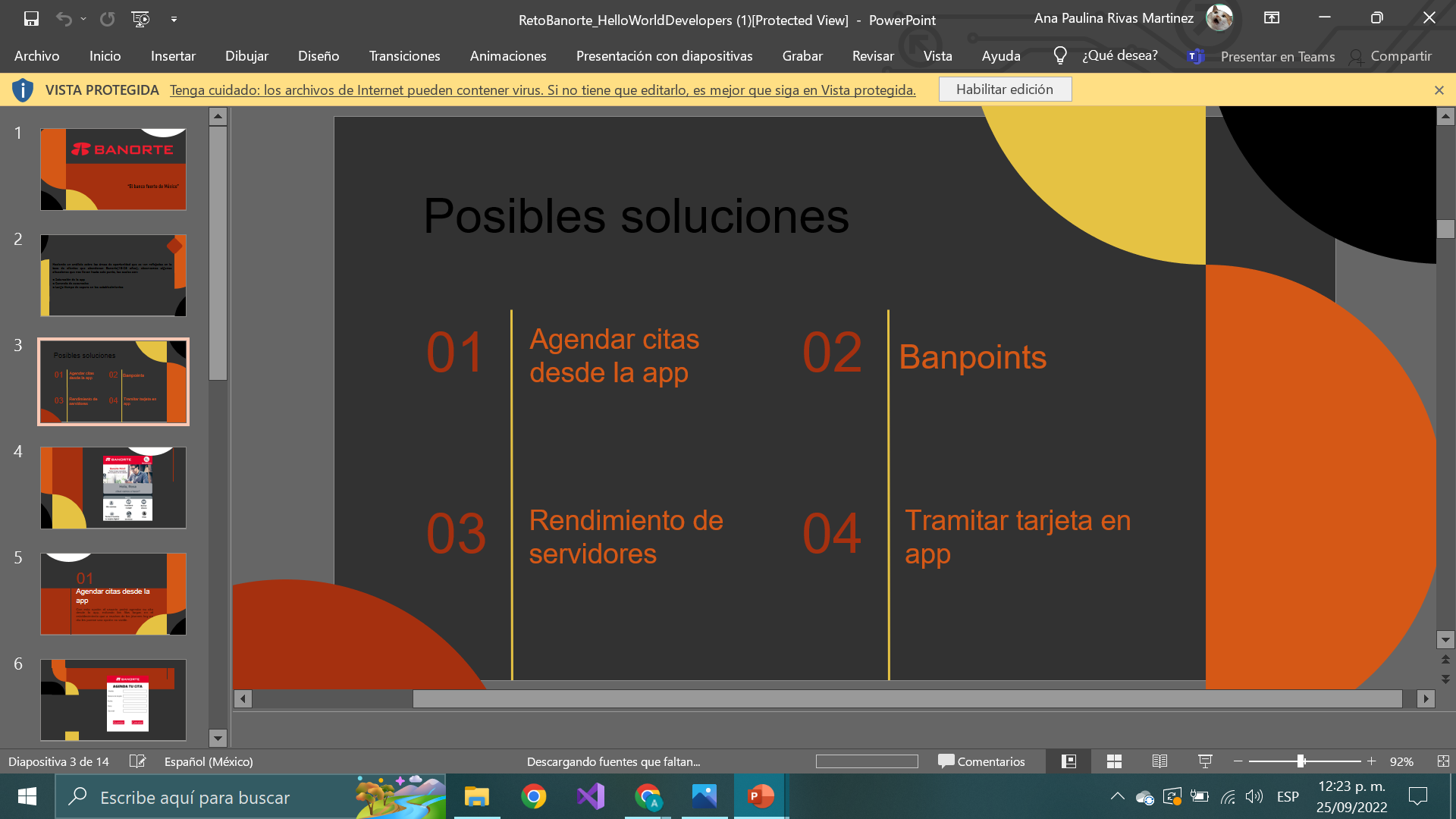
Task: Toggle Ribbon display options button
Action: coord(1272,18)
